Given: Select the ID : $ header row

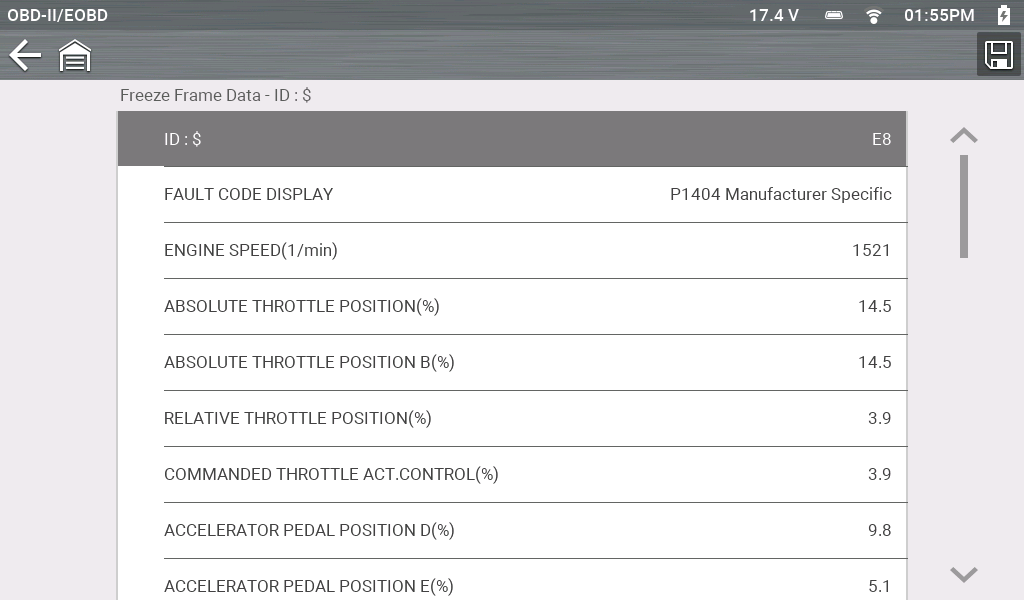Looking at the screenshot, I should (512, 139).
